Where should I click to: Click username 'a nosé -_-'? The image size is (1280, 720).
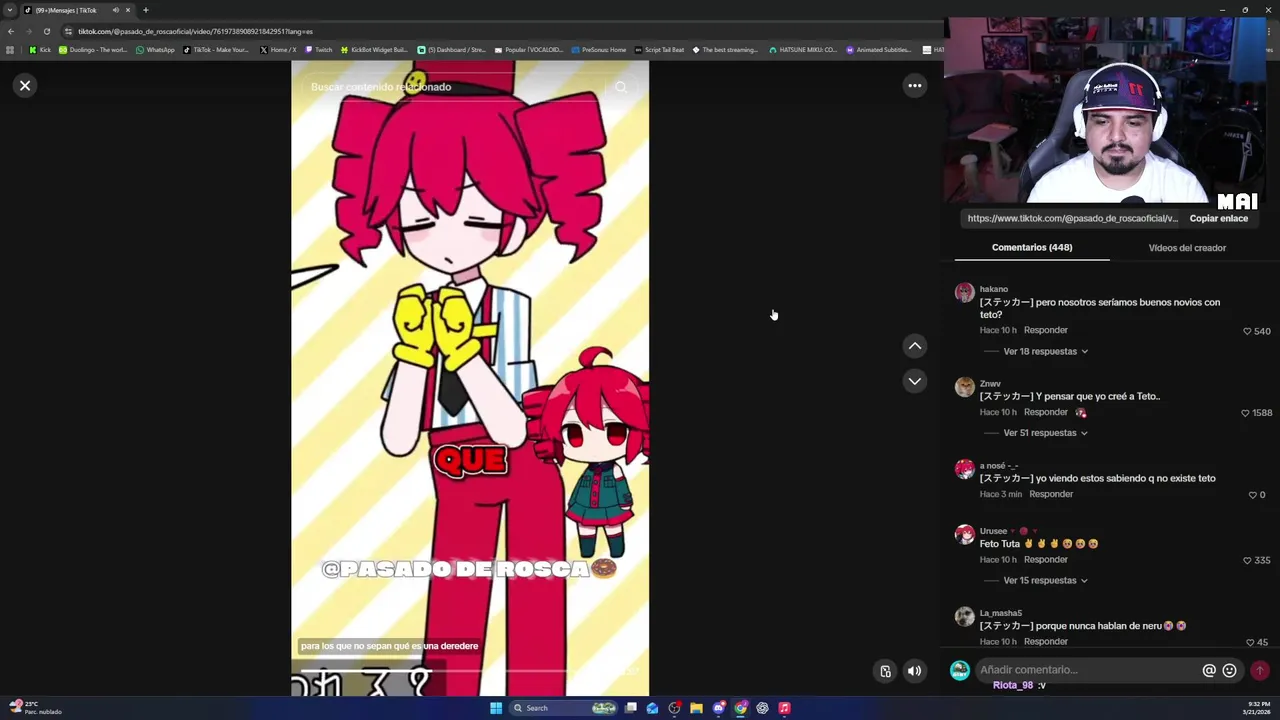[999, 466]
